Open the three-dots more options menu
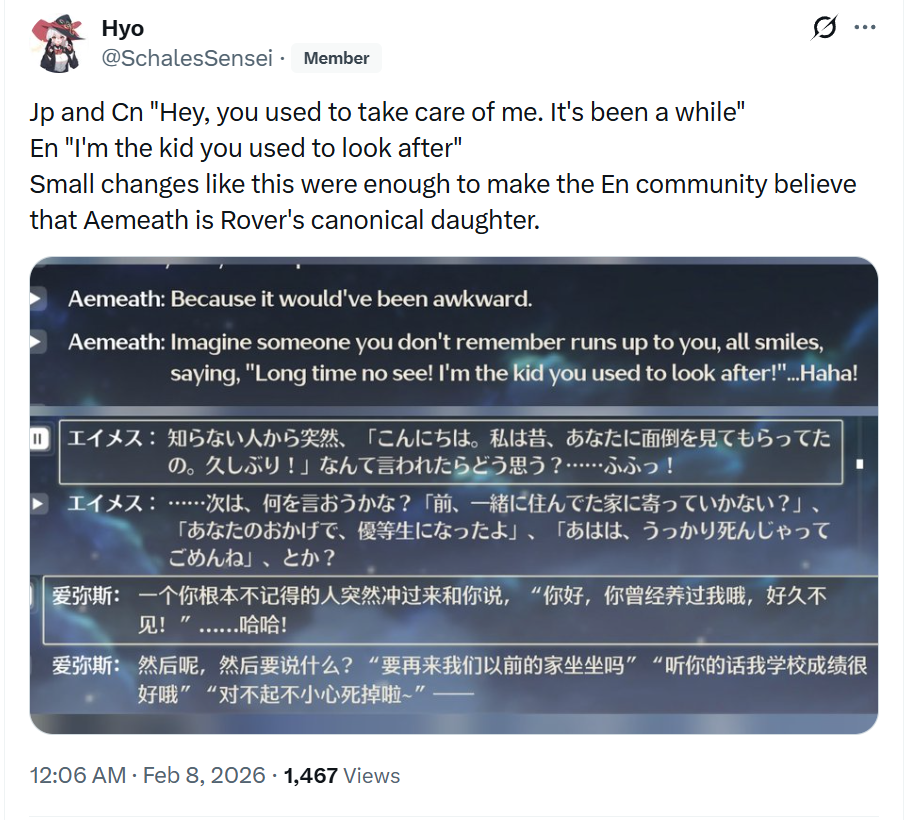 (x=865, y=27)
